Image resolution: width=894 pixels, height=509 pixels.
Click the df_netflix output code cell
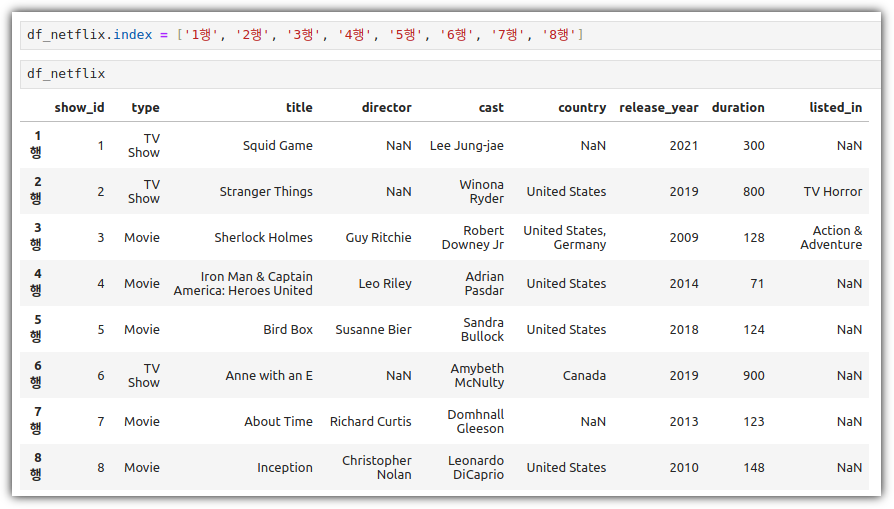[450, 74]
